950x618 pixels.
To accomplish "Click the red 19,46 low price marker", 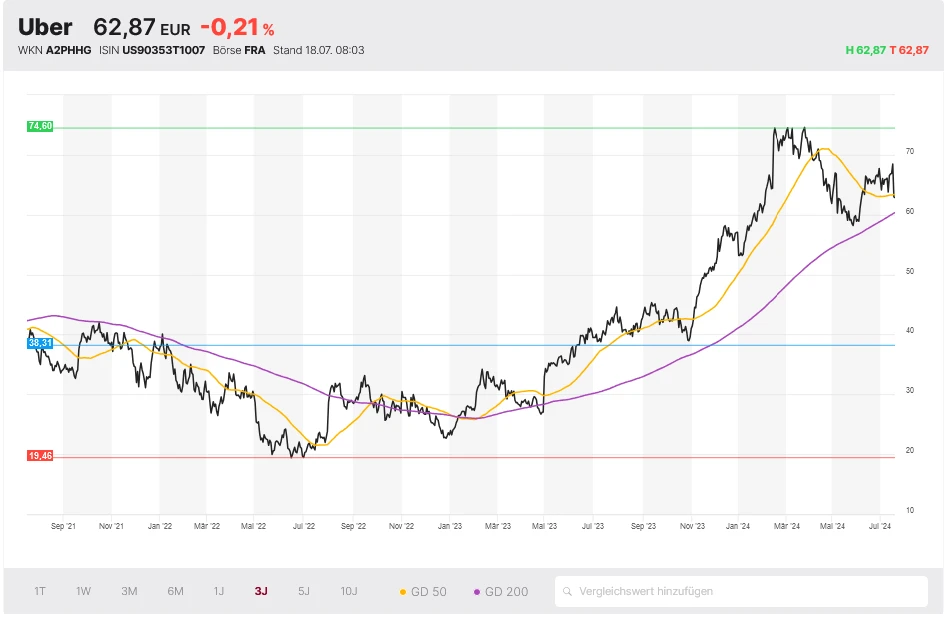I will point(40,456).
